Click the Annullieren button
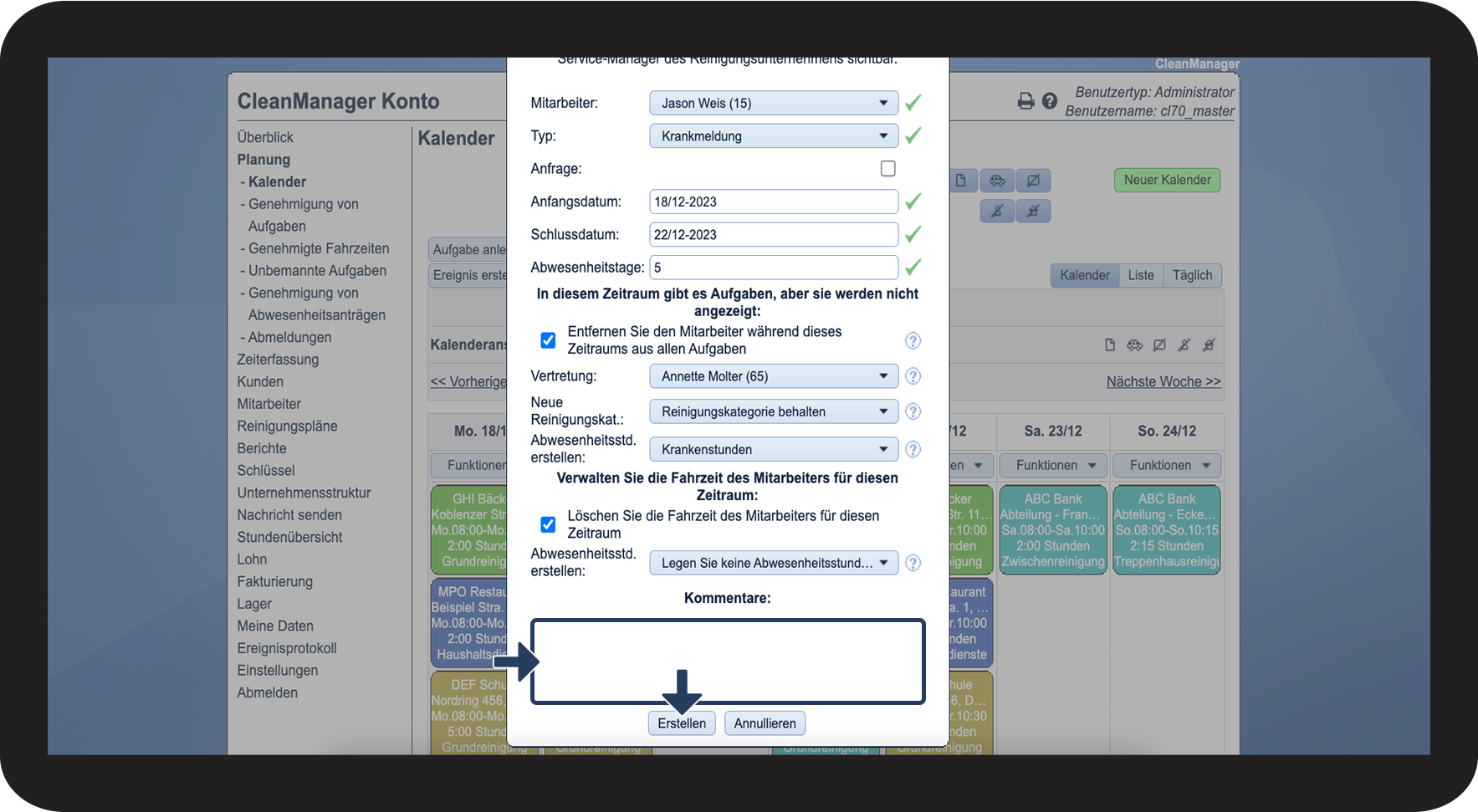 [x=765, y=723]
